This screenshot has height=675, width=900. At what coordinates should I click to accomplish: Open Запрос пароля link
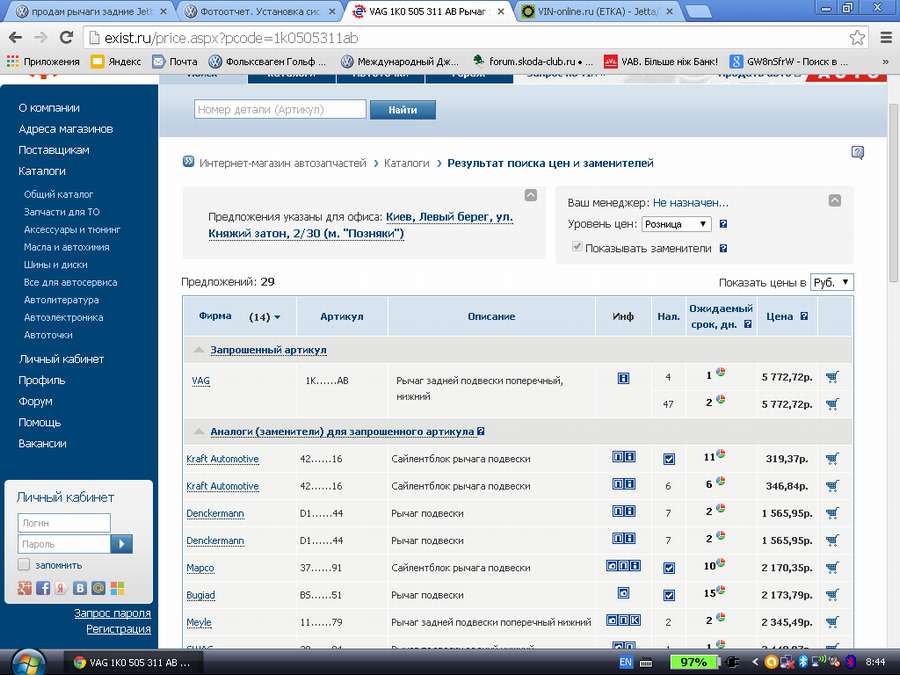click(112, 613)
